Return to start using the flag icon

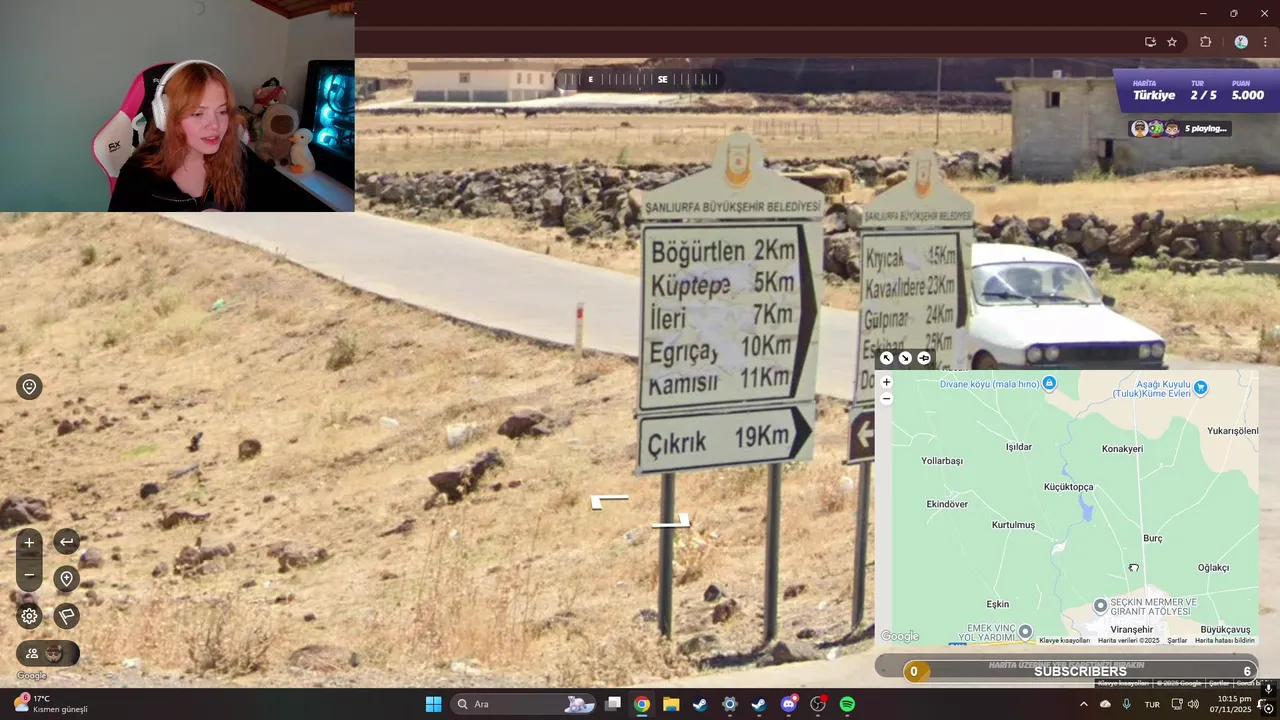coord(66,616)
